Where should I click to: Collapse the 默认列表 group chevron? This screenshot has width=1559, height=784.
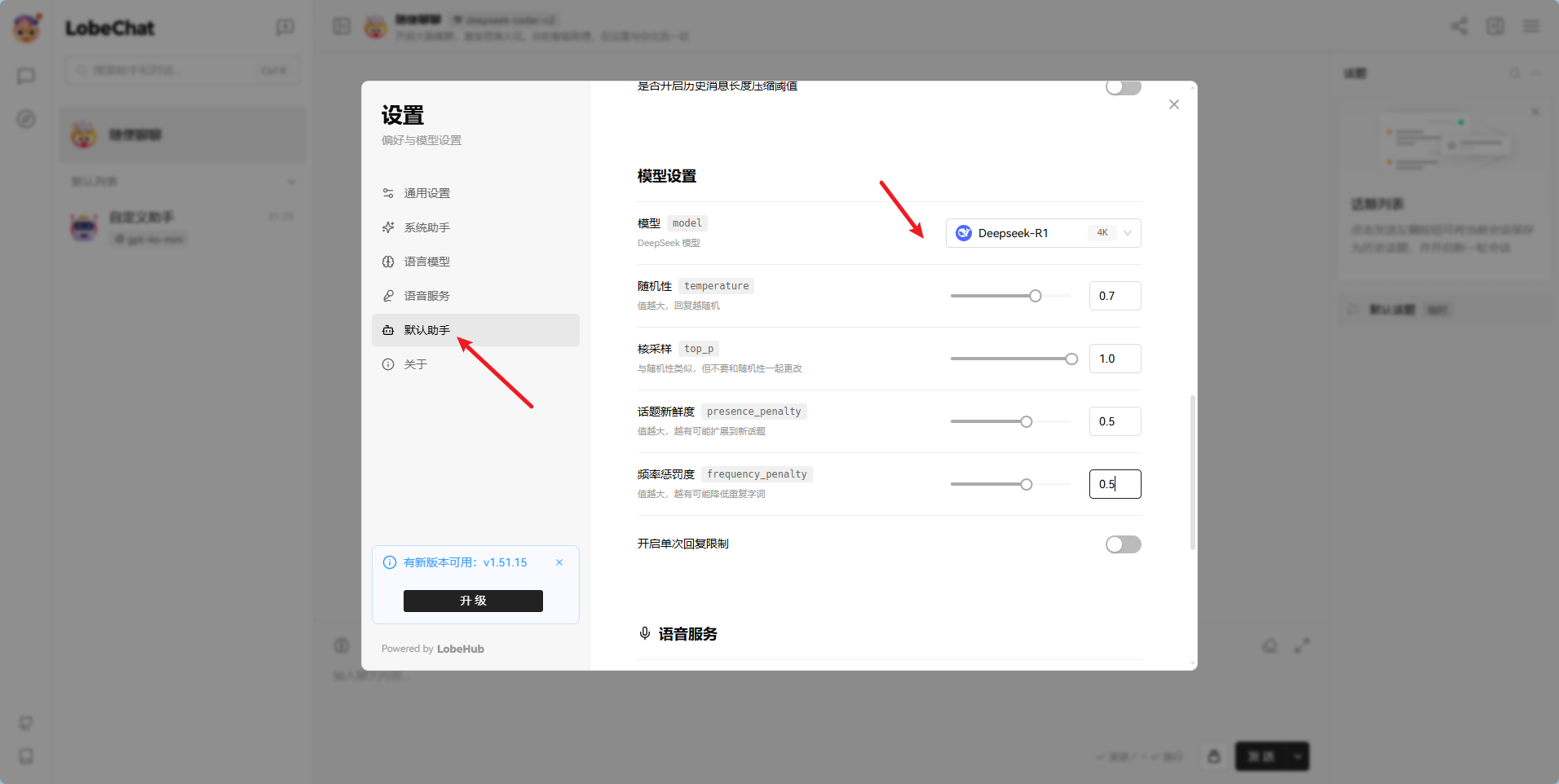click(x=291, y=182)
